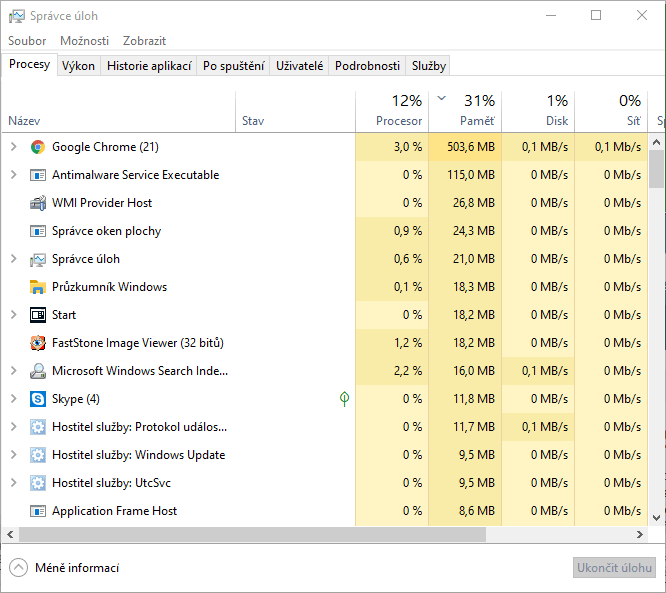Select the Skype process icon
The width and height of the screenshot is (666, 593).
(x=38, y=399)
